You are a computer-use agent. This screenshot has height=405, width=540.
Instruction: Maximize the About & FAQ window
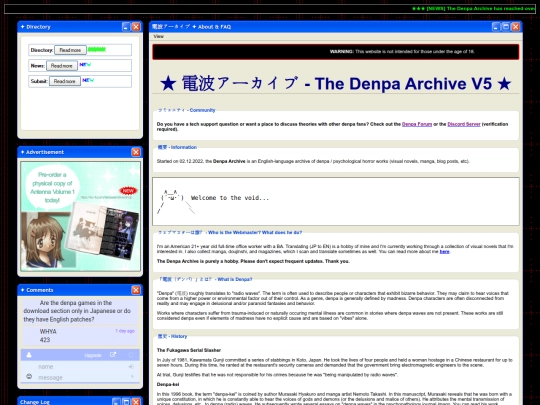pos(506,27)
